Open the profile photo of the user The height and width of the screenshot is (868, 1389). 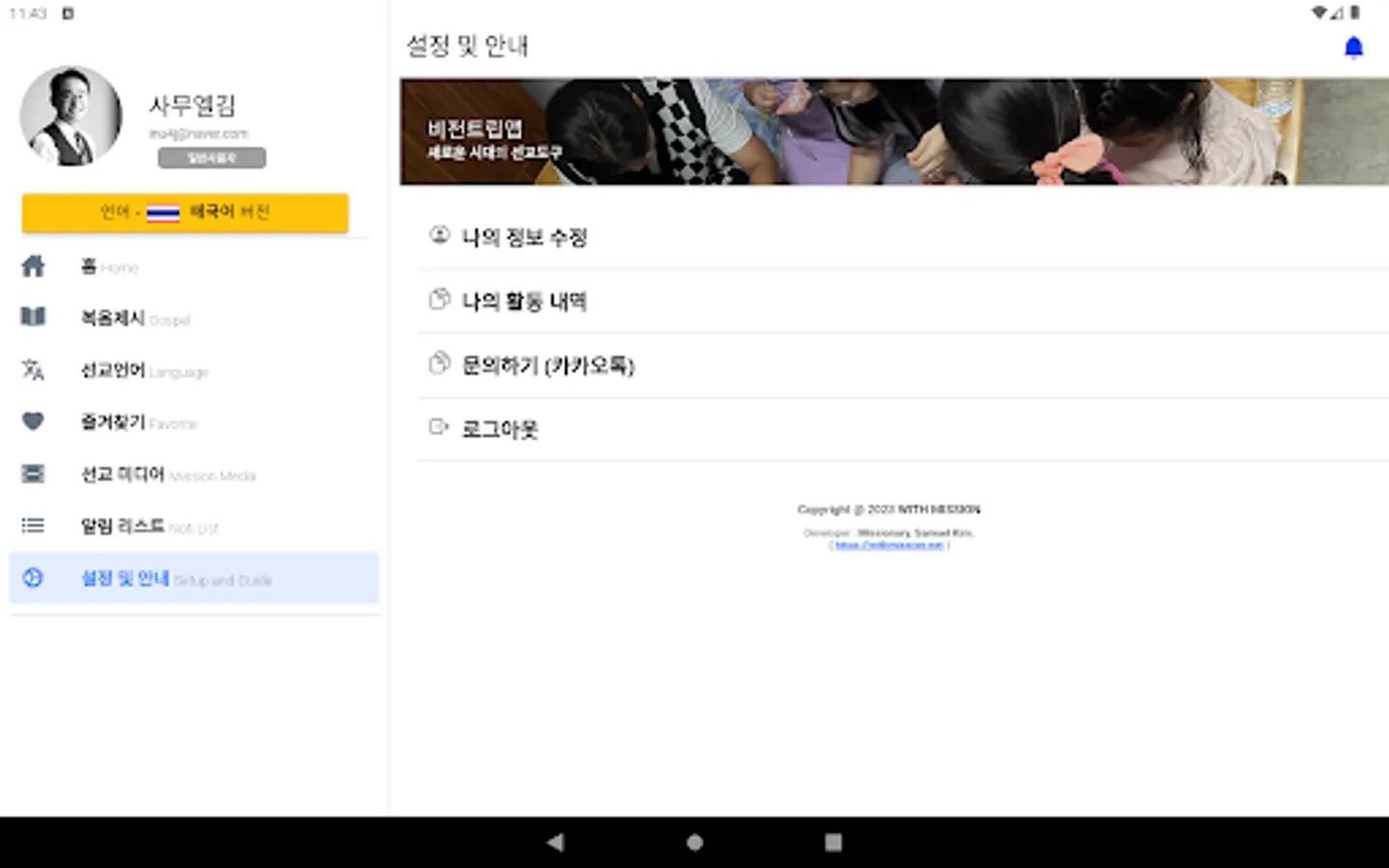(71, 116)
